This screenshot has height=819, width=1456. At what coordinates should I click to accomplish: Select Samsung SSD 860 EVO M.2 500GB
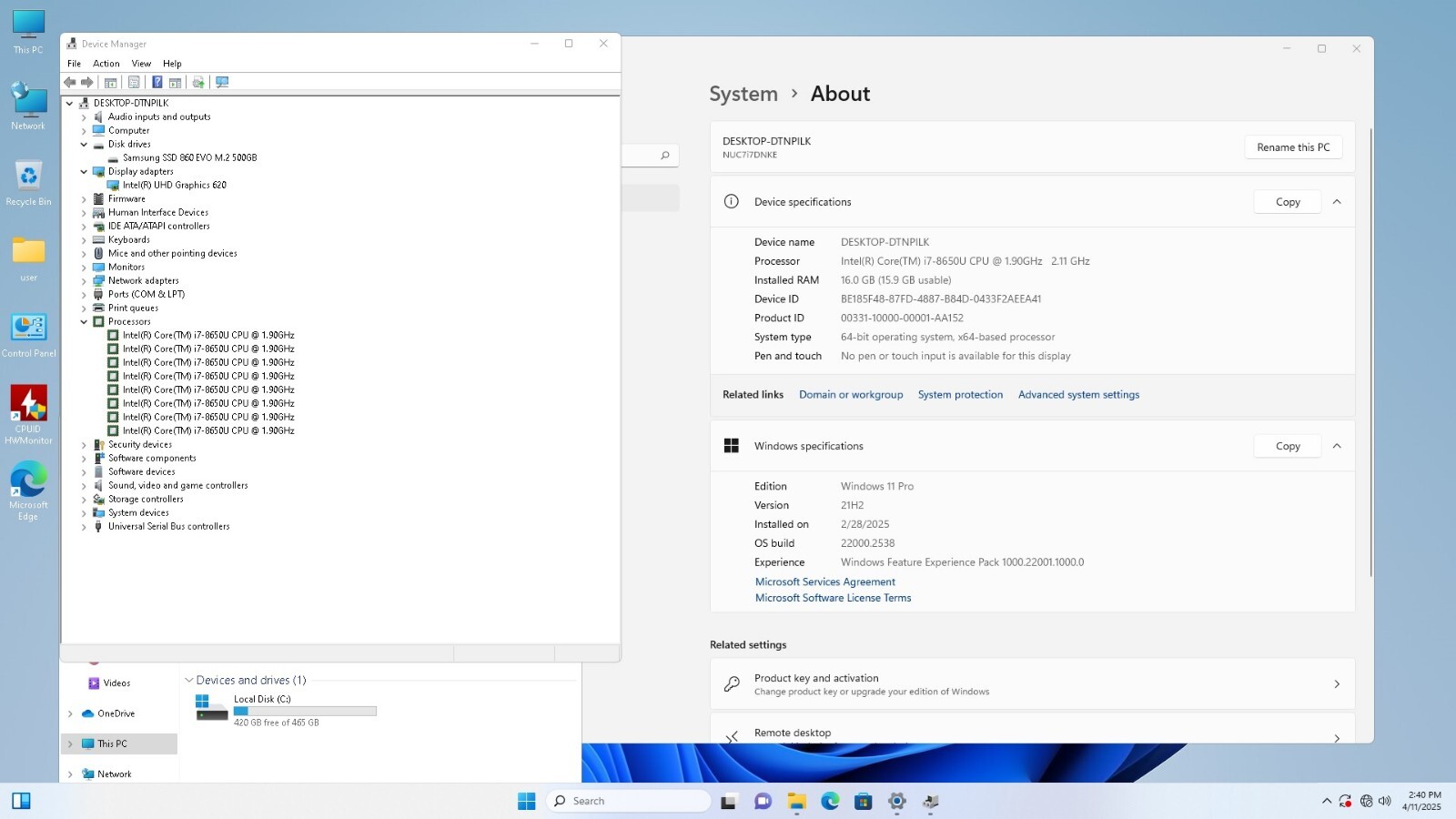189,157
